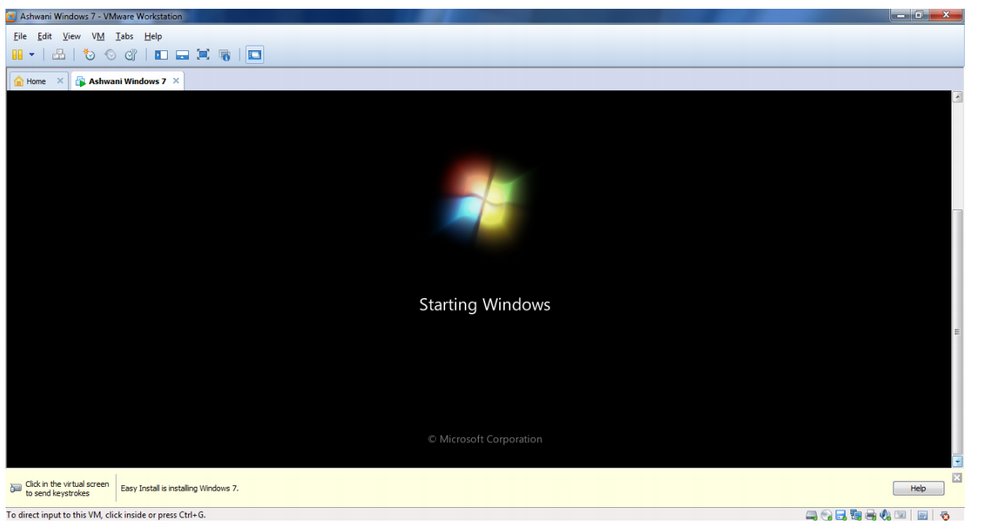Screen dimensions: 988x526
Task: Click the vertical scrollbar down arrow
Action: coord(957,462)
